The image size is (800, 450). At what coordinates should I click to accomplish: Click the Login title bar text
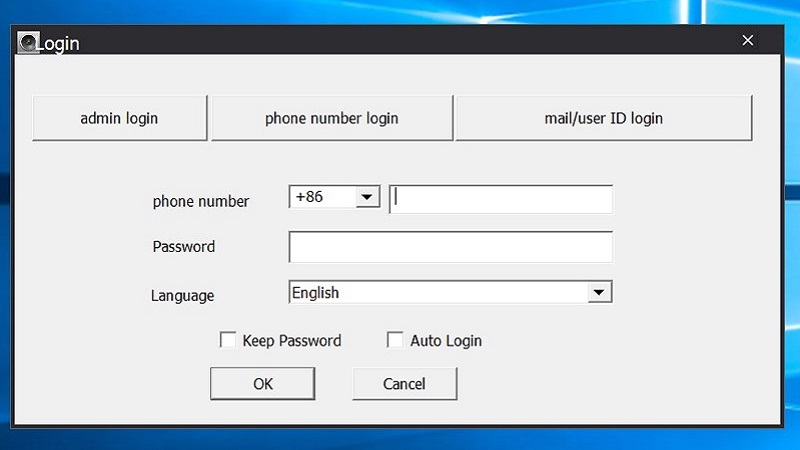click(x=59, y=44)
